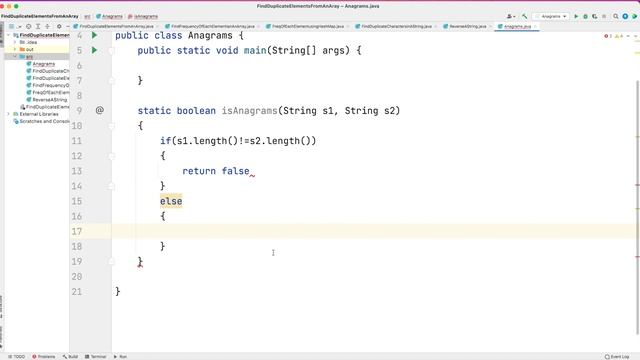Start Debug using the bug icon
Screen dimensions: 640x360
(x=585, y=16)
